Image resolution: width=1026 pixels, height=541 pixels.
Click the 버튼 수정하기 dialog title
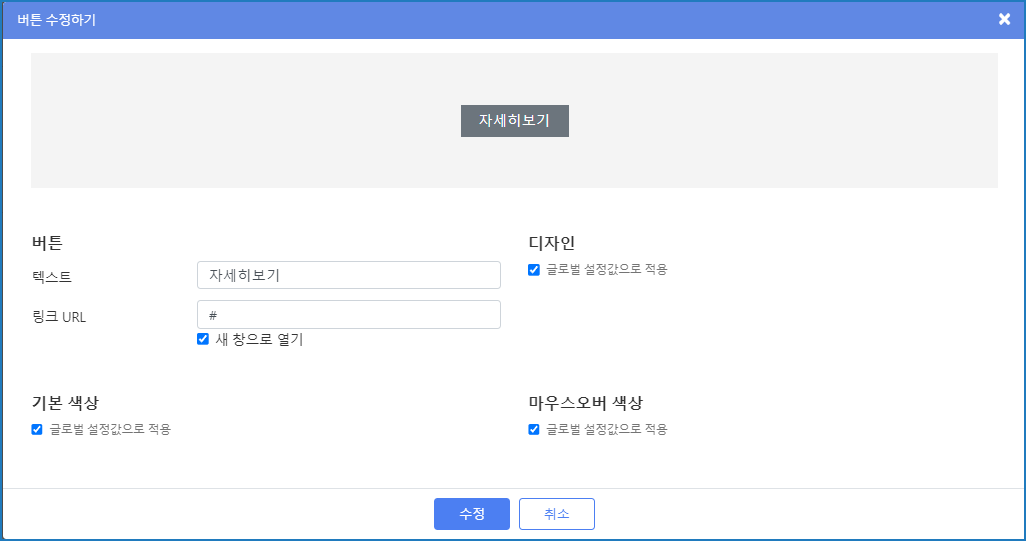(57, 19)
